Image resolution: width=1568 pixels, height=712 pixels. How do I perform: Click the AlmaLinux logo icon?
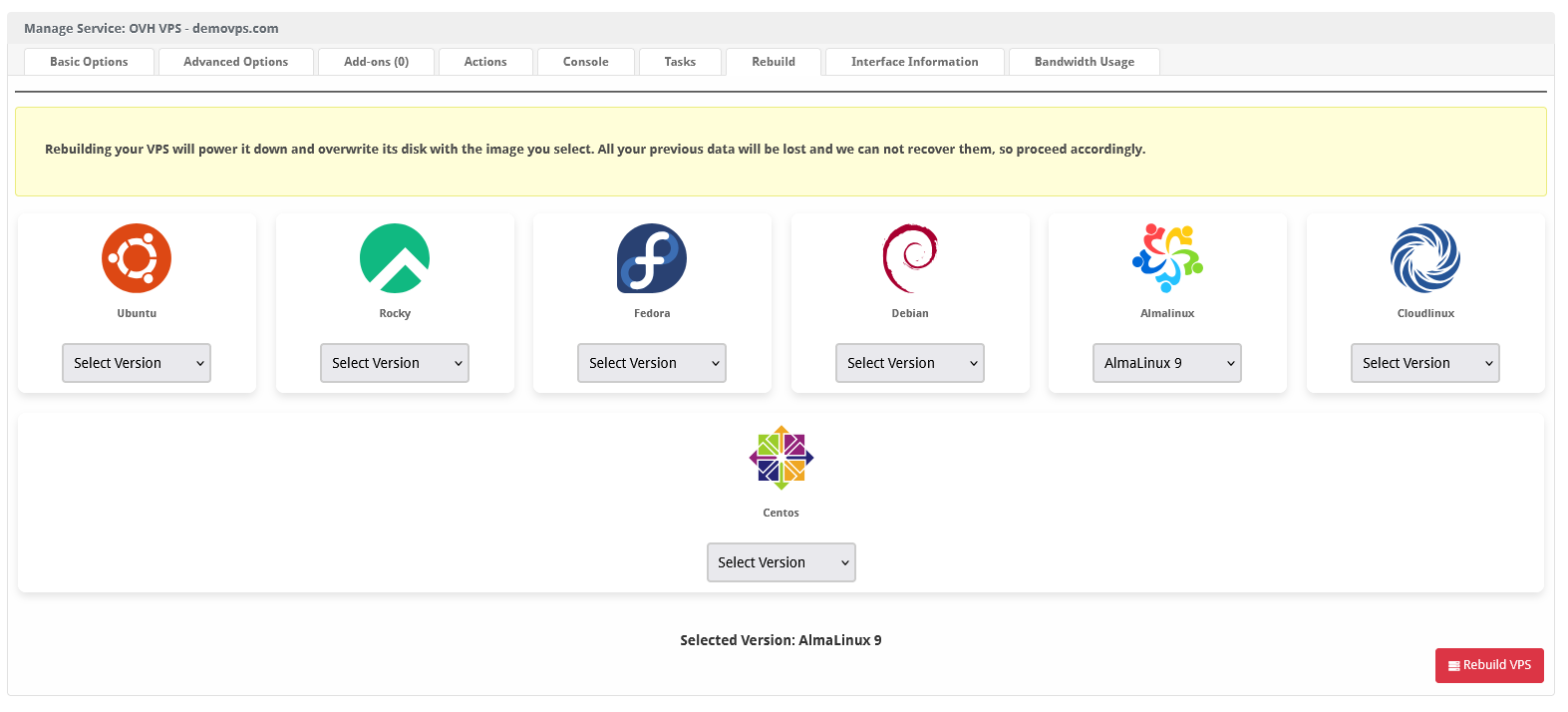pos(1167,258)
